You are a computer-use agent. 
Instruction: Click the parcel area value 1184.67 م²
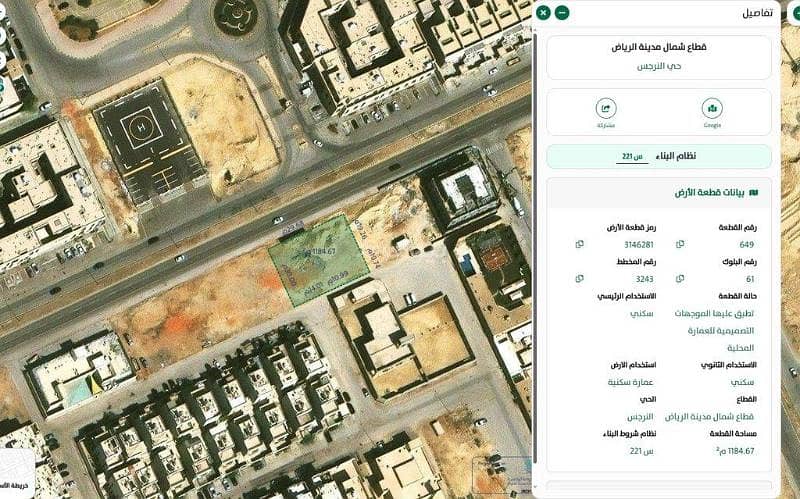tap(735, 451)
